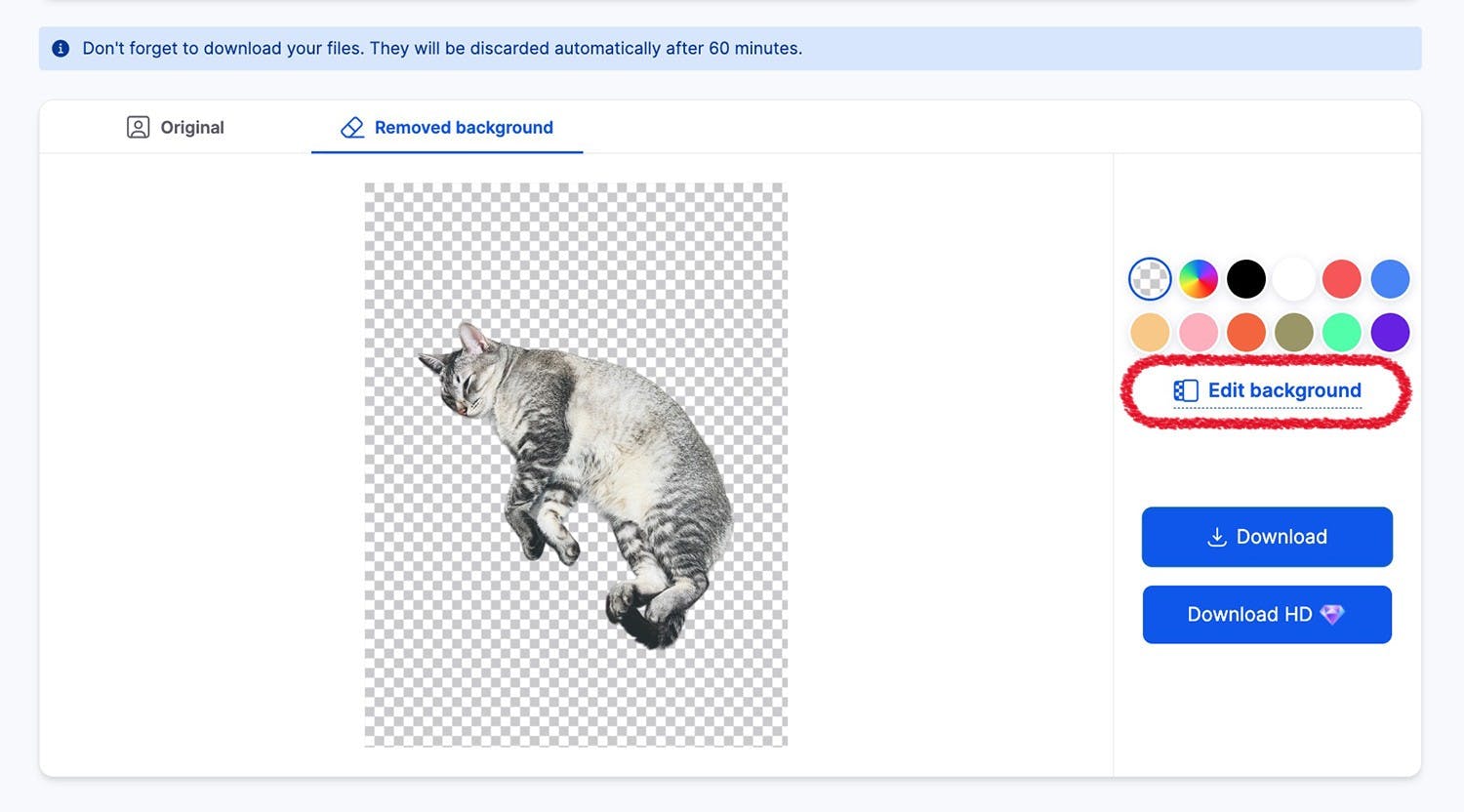Click the Edit background panel icon
1464x812 pixels.
(1185, 390)
